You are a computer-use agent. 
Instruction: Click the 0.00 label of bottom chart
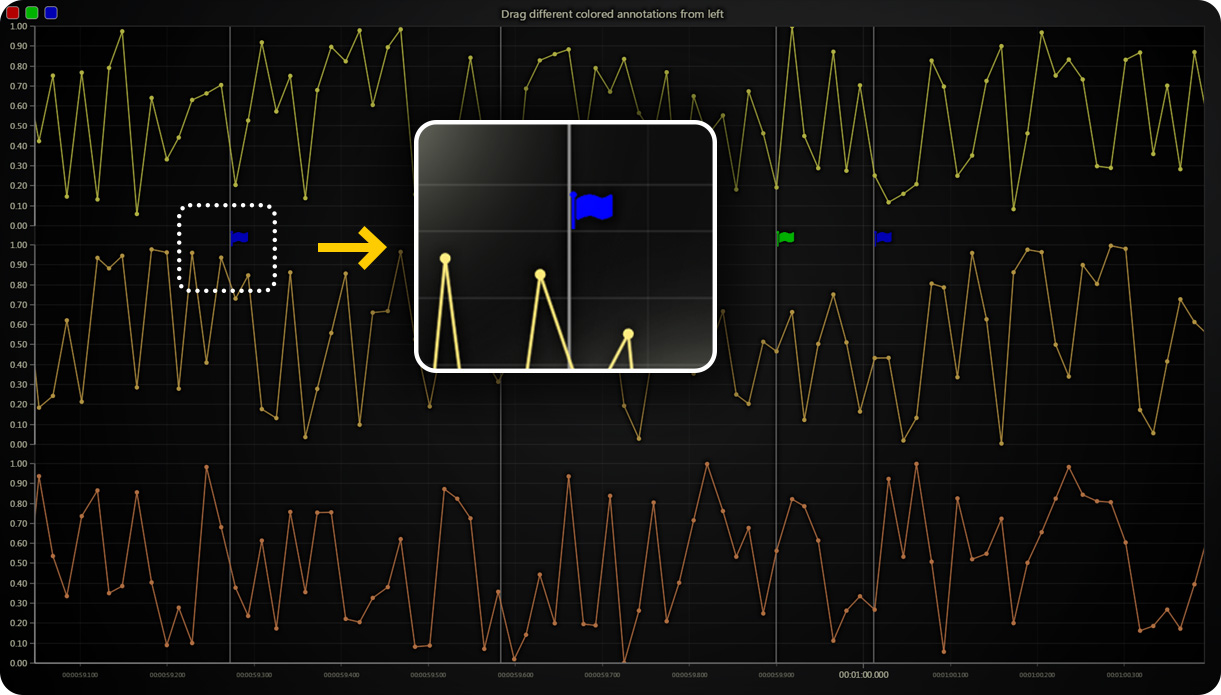click(x=18, y=663)
